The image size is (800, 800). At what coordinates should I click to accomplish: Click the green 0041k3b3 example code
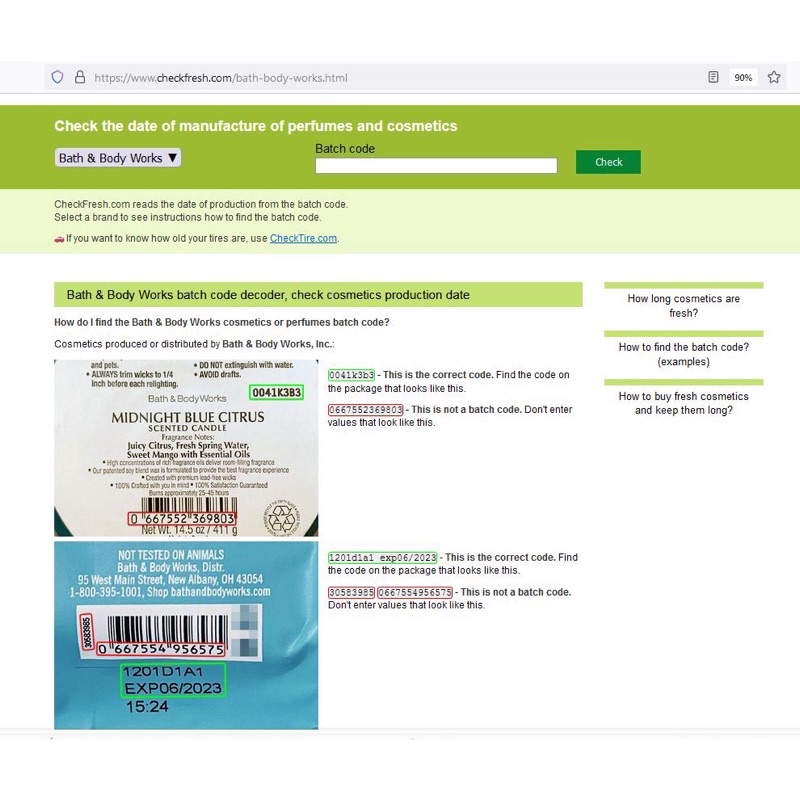(x=351, y=375)
